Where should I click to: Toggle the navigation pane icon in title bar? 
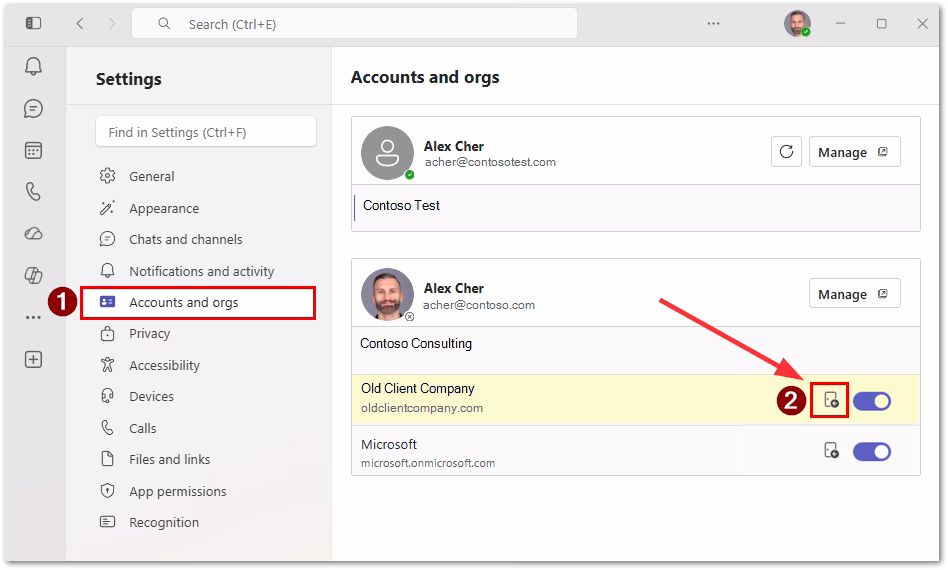(33, 24)
